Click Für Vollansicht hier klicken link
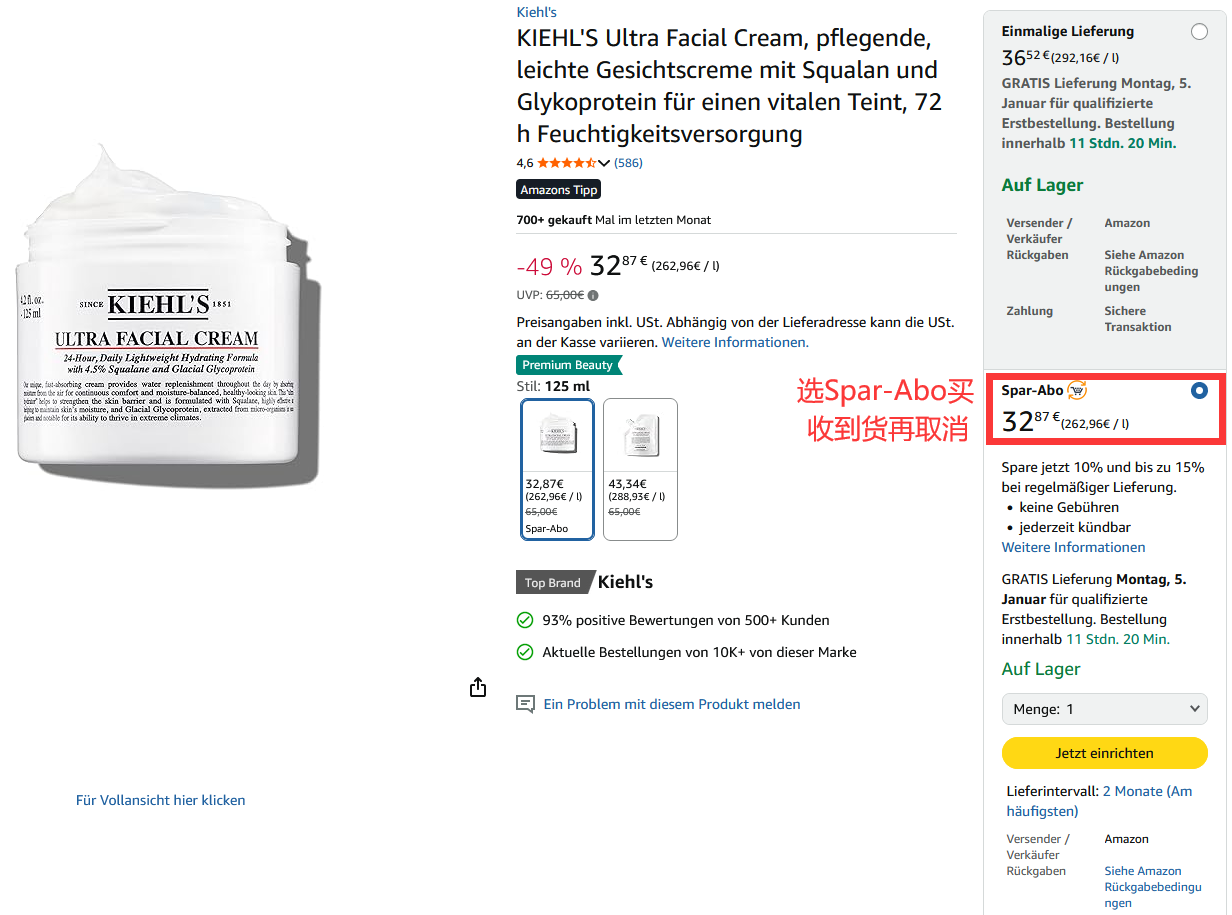The height and width of the screenshot is (915, 1232). tap(160, 800)
